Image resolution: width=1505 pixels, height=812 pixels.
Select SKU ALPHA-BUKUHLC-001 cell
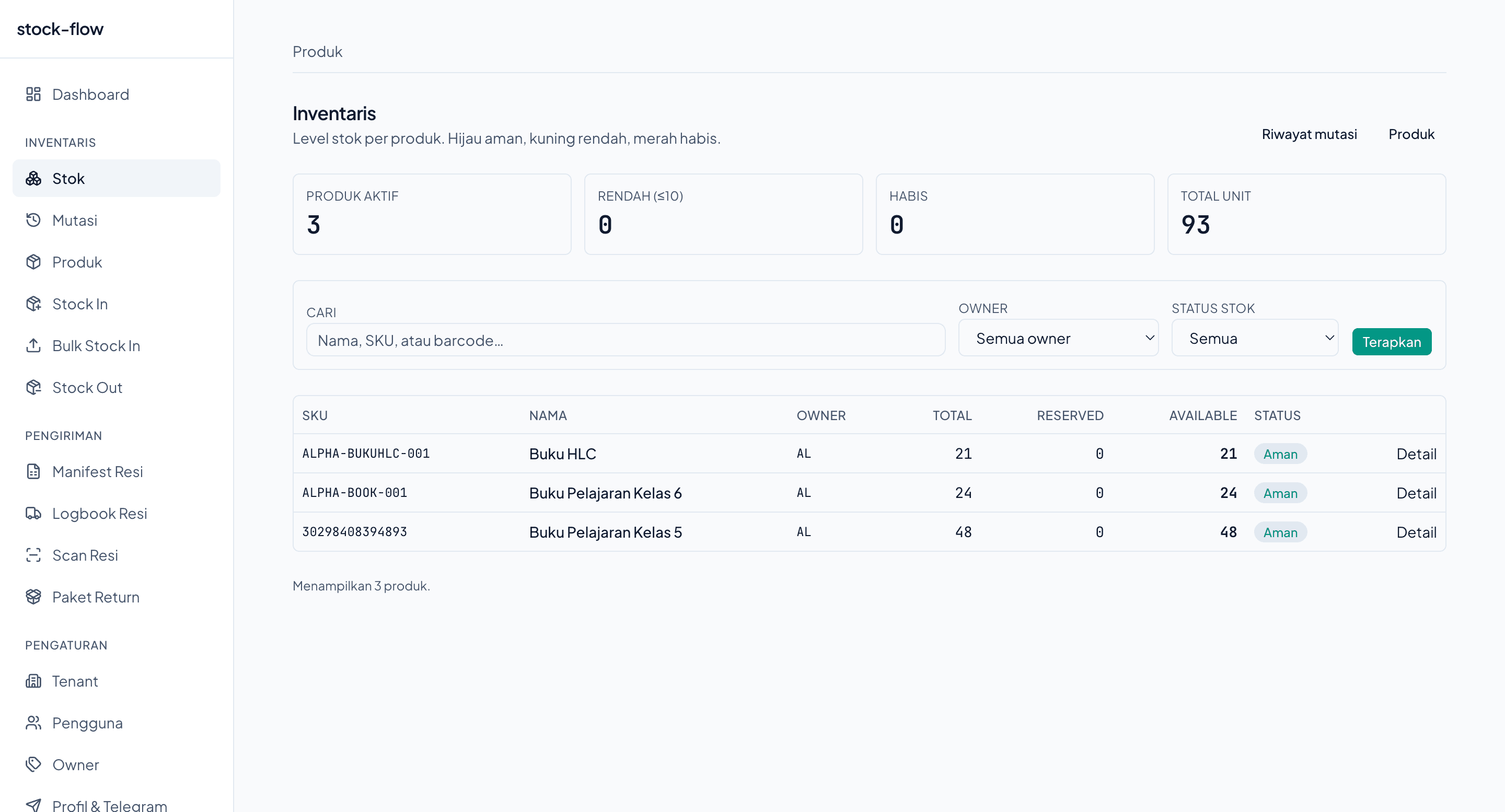[x=366, y=454]
